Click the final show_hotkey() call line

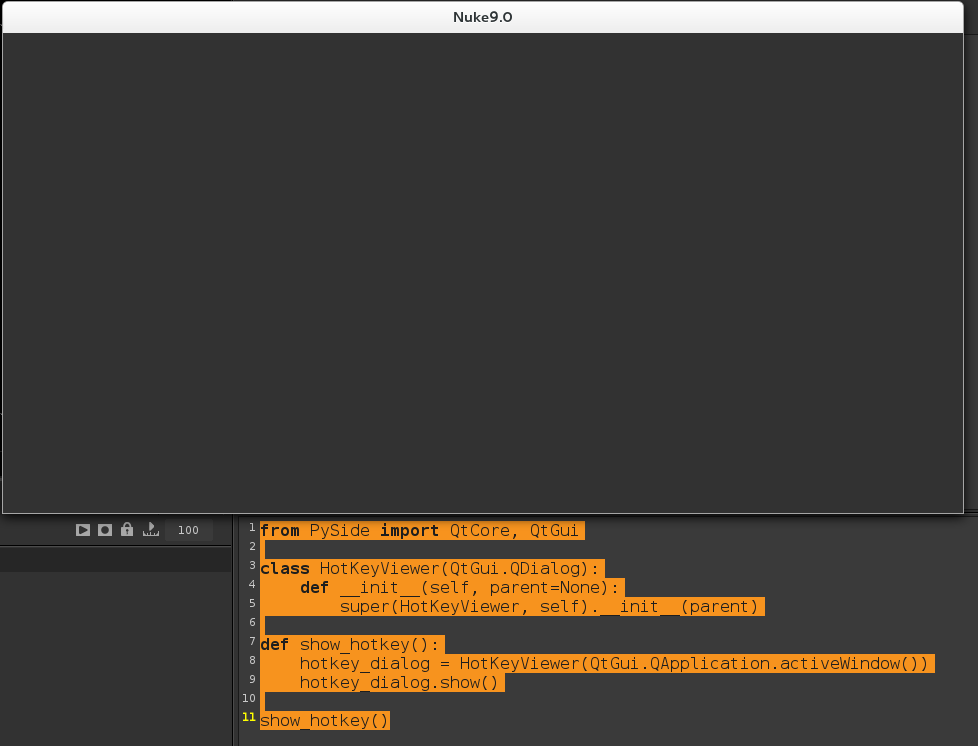point(323,720)
